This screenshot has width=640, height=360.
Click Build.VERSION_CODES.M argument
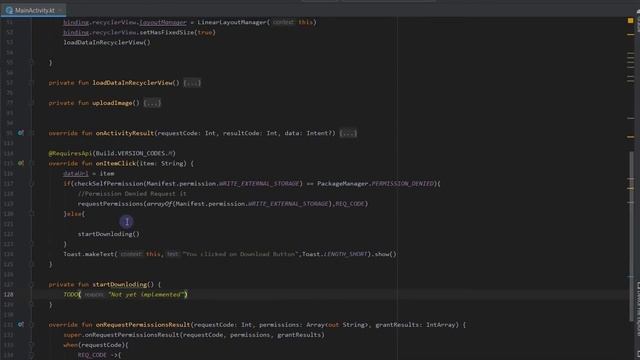(x=135, y=153)
